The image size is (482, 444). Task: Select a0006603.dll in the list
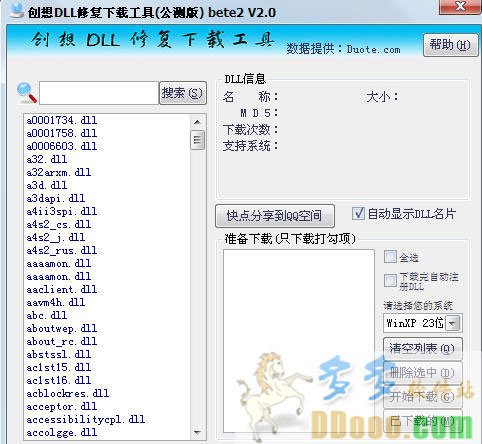click(62, 146)
